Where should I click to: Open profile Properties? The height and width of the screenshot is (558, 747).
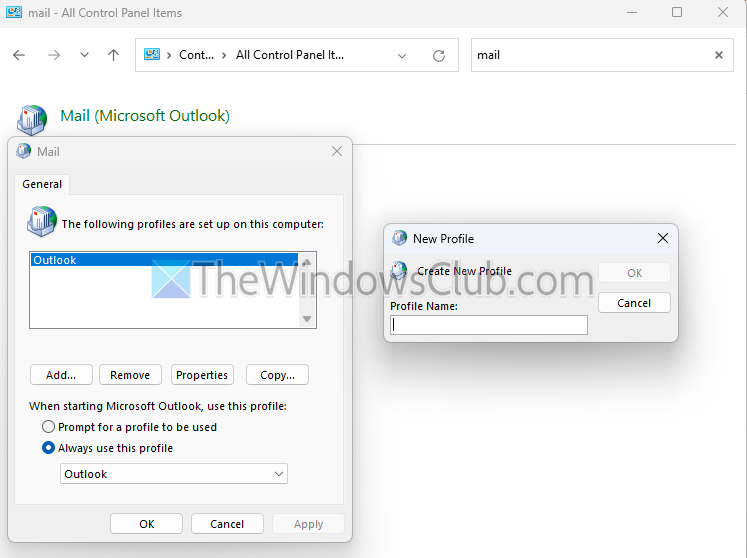202,375
